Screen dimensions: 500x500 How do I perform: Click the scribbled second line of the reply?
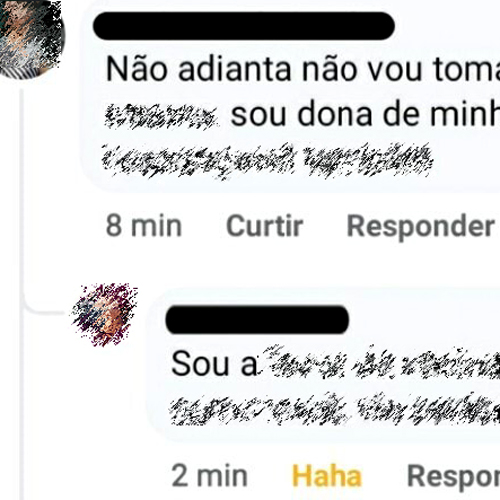335,409
